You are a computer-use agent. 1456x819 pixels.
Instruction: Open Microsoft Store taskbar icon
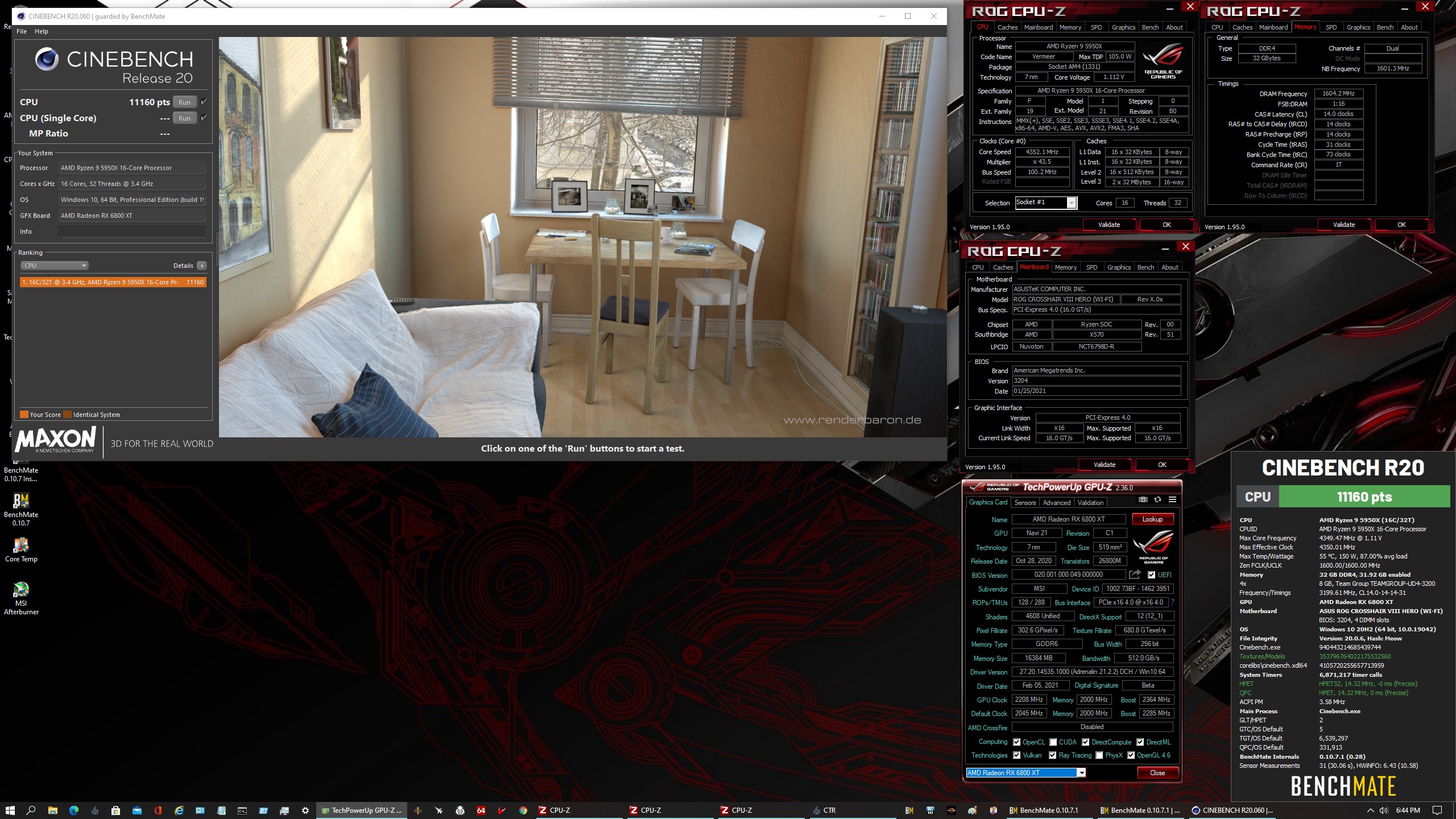coord(116,810)
